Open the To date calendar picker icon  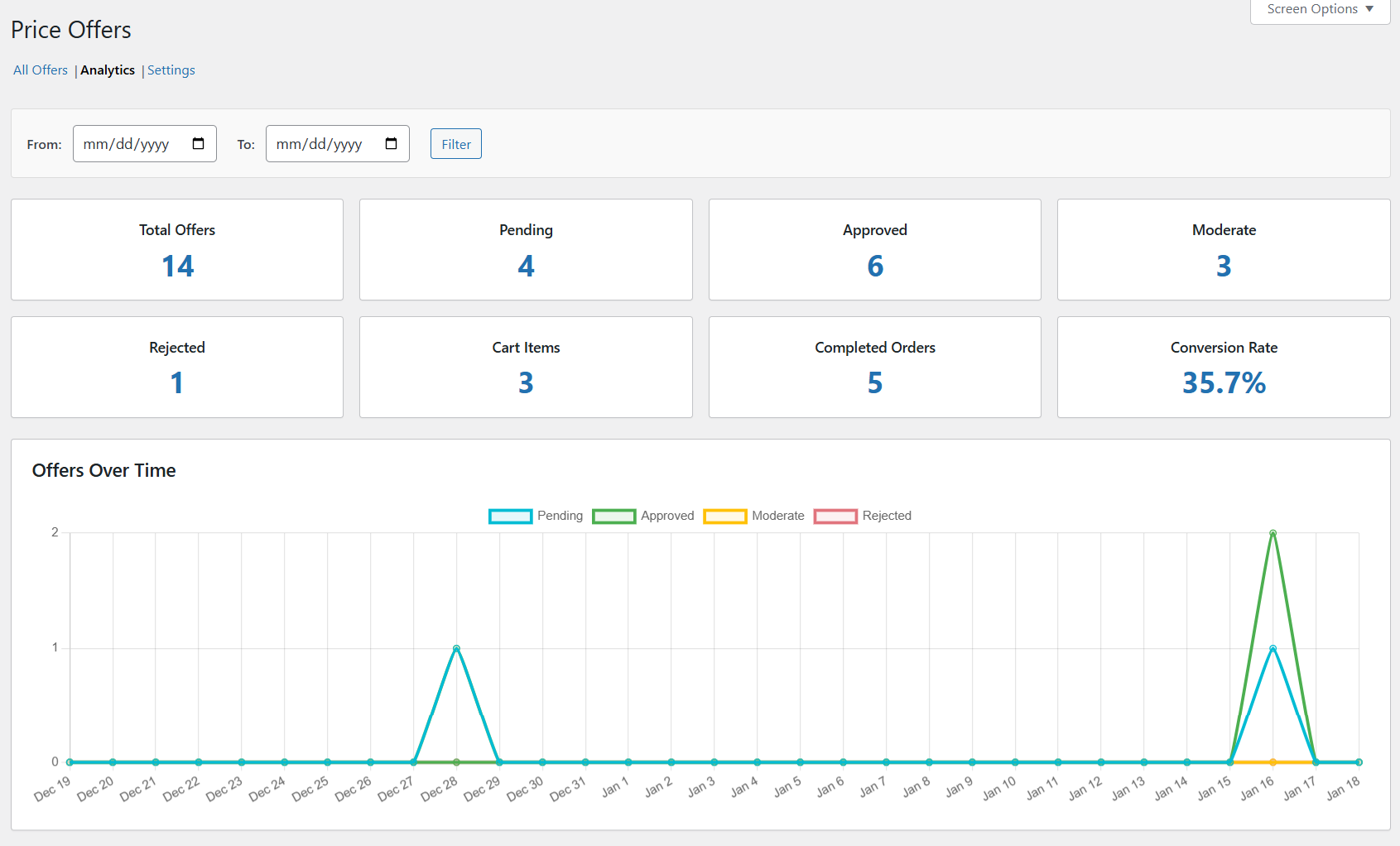(391, 144)
